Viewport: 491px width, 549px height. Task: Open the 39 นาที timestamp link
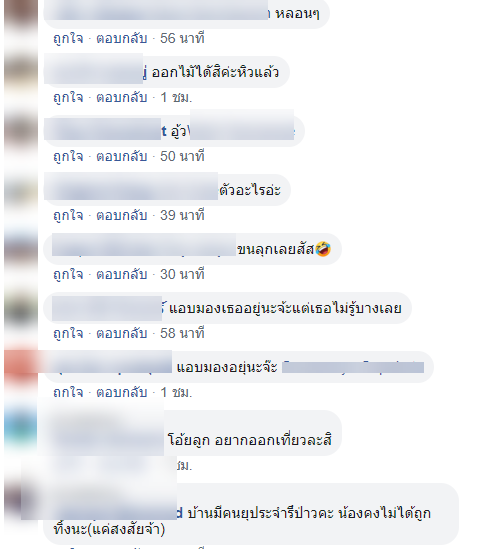pyautogui.click(x=182, y=215)
